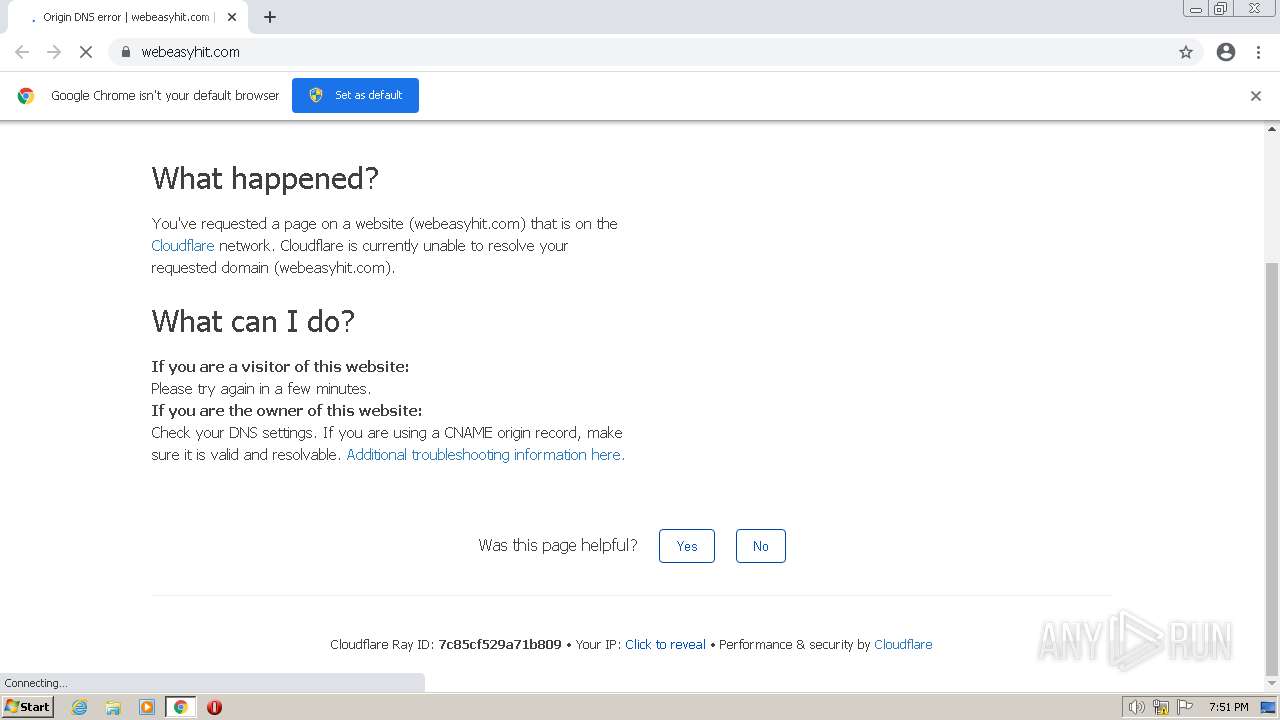Open Windows Media Player from taskbar

click(x=147, y=707)
